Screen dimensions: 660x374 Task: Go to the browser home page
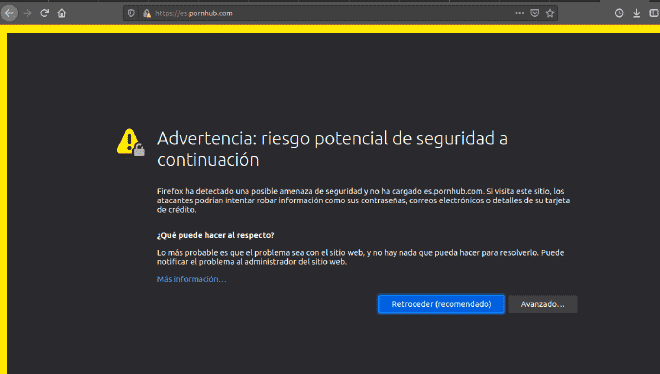(x=62, y=13)
